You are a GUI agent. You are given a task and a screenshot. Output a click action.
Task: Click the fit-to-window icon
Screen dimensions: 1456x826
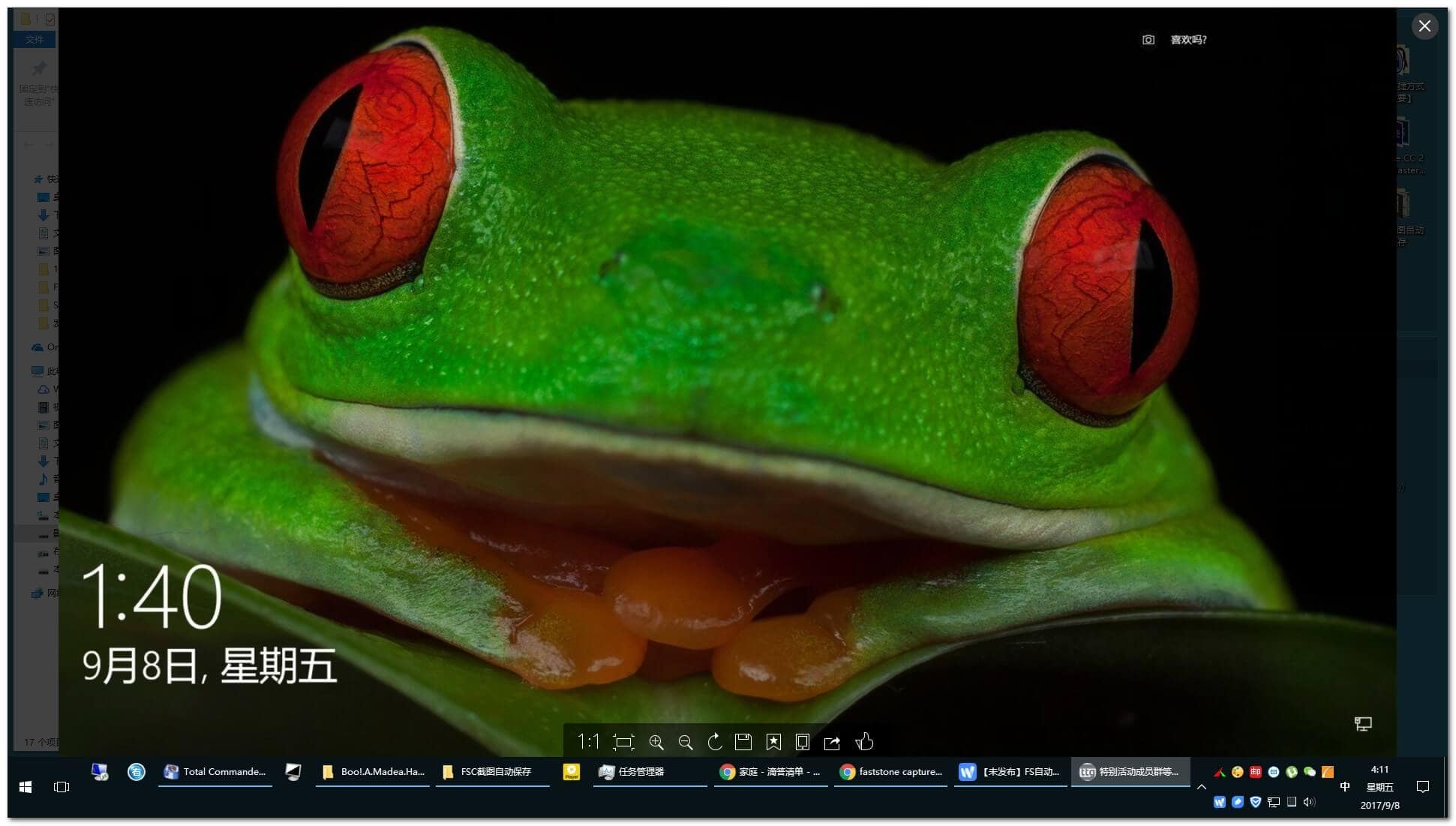pyautogui.click(x=623, y=742)
